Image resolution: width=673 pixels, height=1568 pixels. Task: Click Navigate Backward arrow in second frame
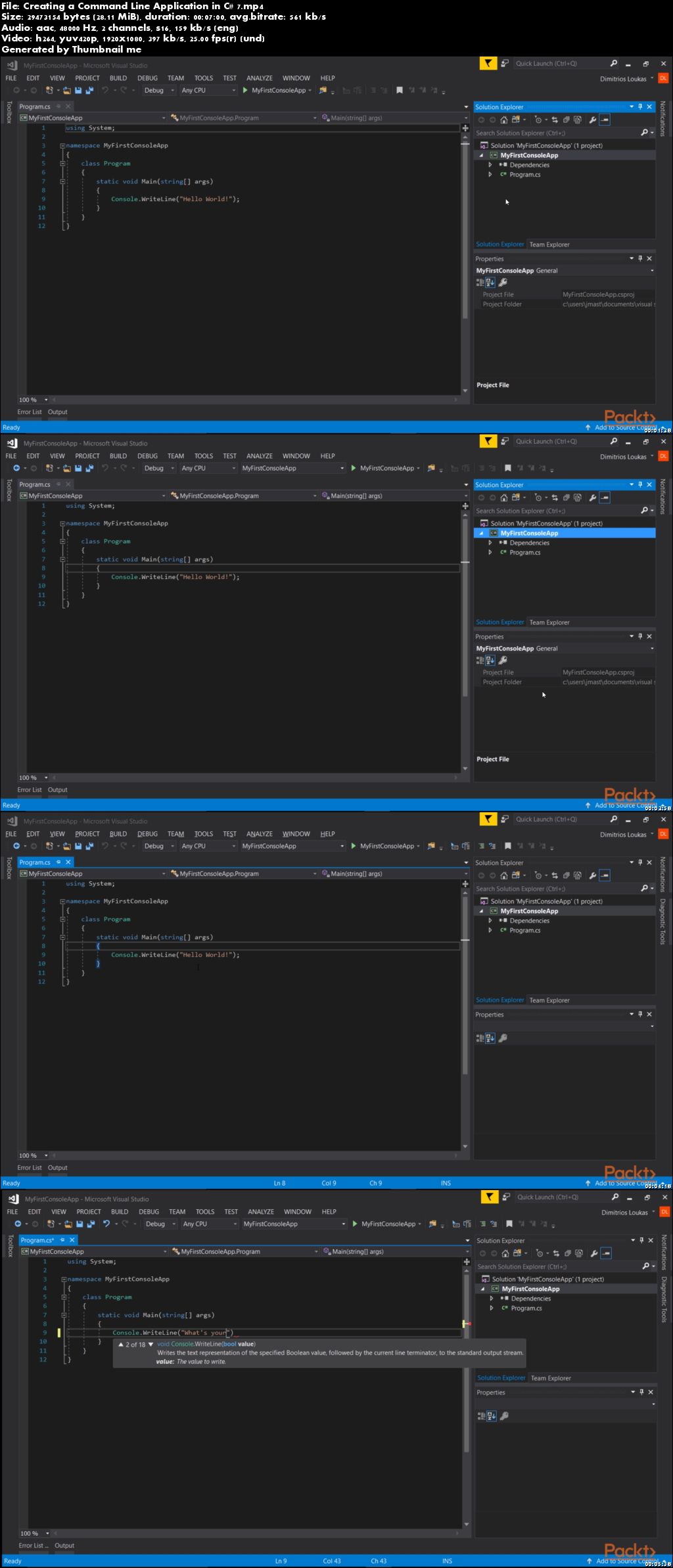coord(16,468)
